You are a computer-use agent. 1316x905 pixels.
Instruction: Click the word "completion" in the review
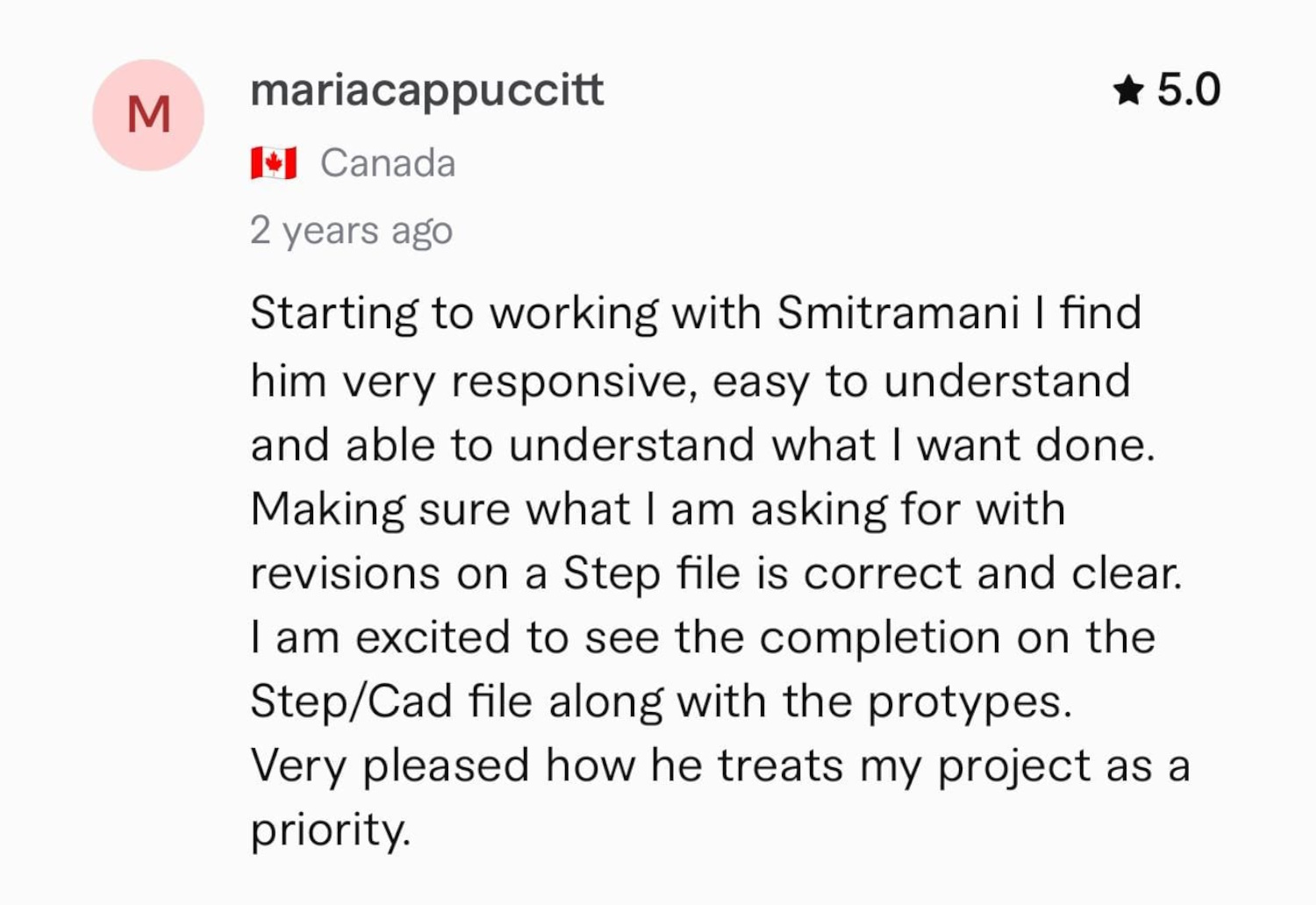880,638
